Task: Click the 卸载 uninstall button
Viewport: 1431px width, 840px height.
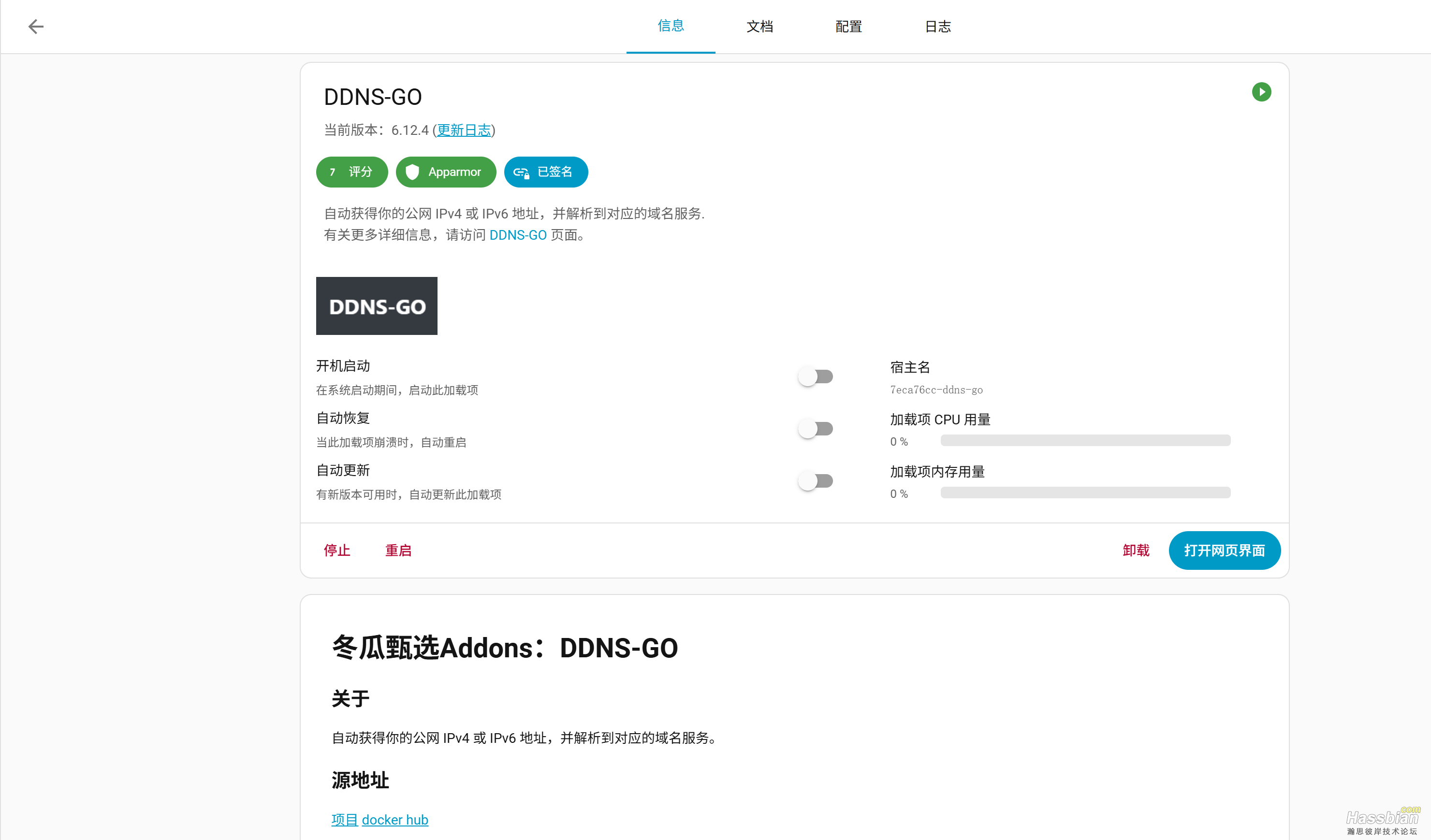Action: pos(1136,550)
